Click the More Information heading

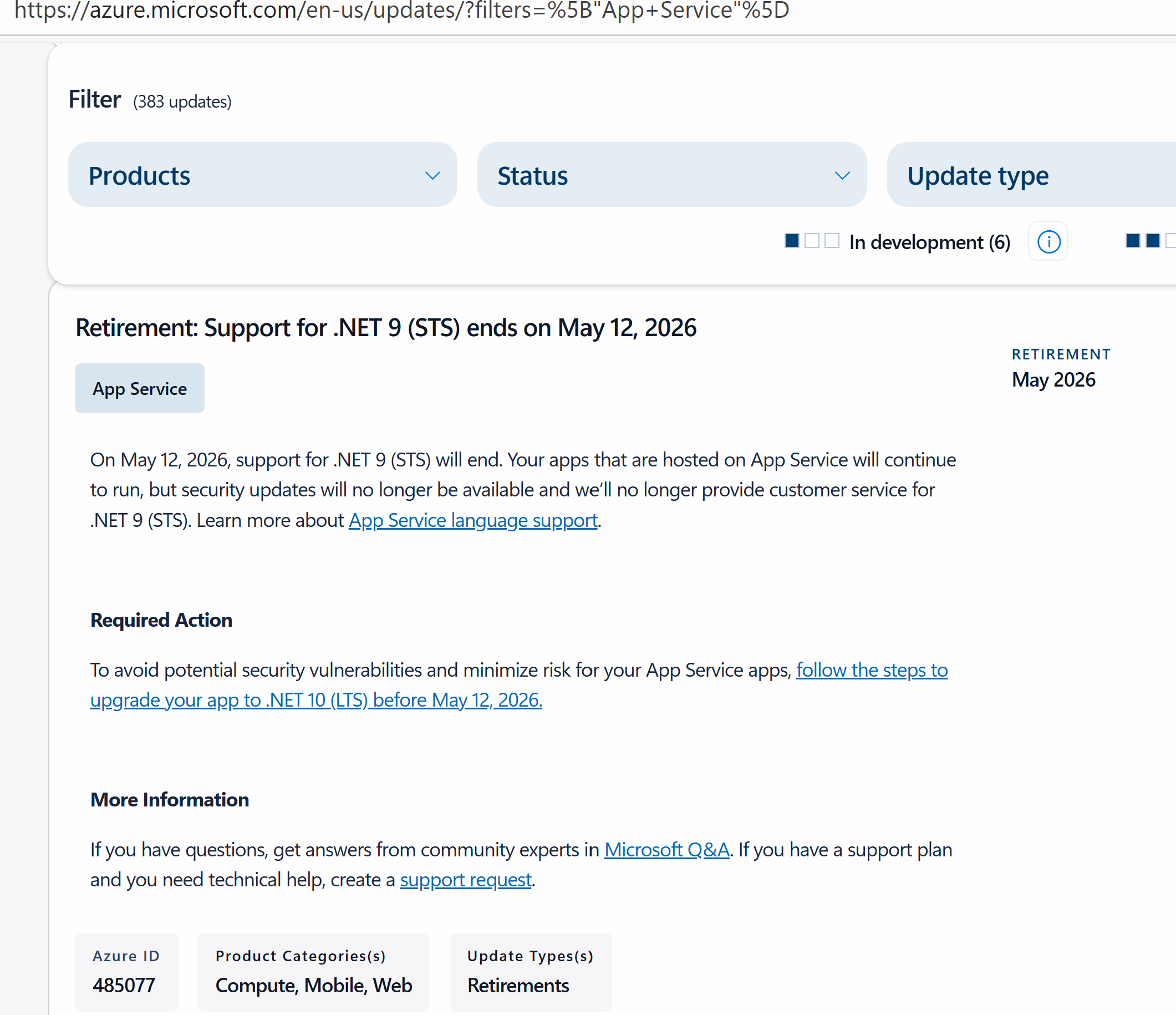(170, 799)
